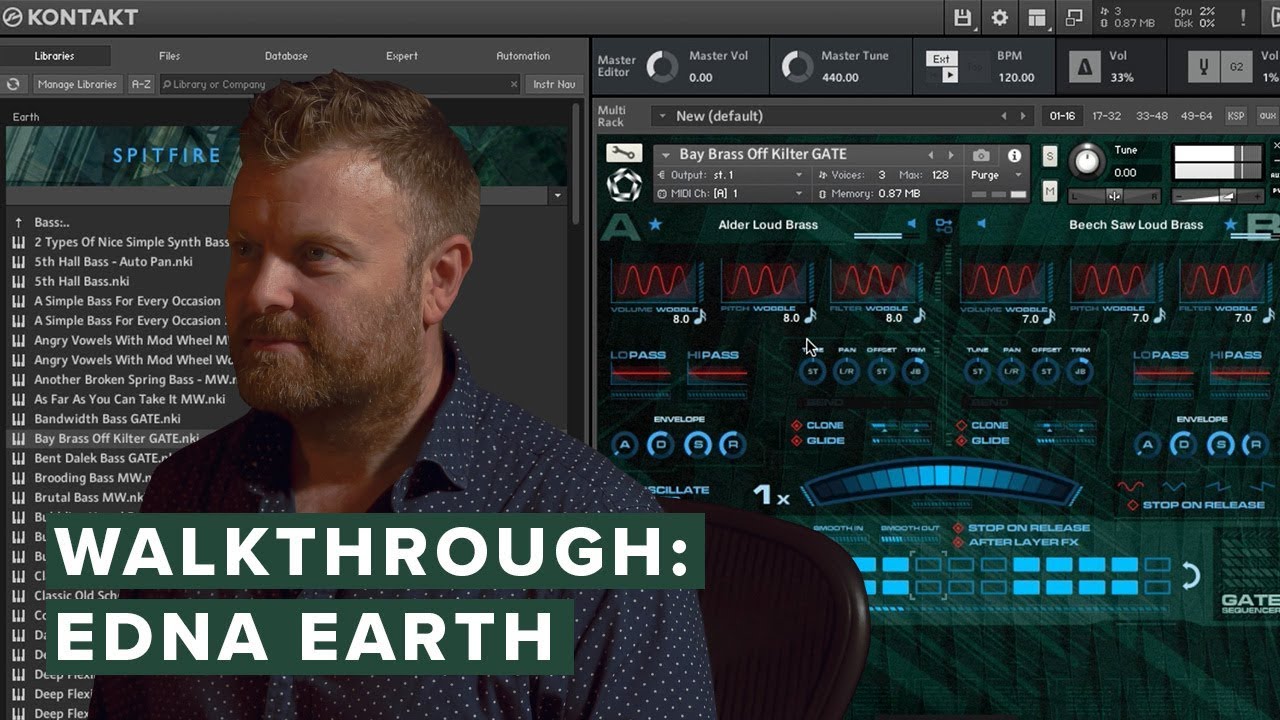1280x720 pixels.
Task: Click the star beside Alder Loud Brass
Action: coord(656,224)
